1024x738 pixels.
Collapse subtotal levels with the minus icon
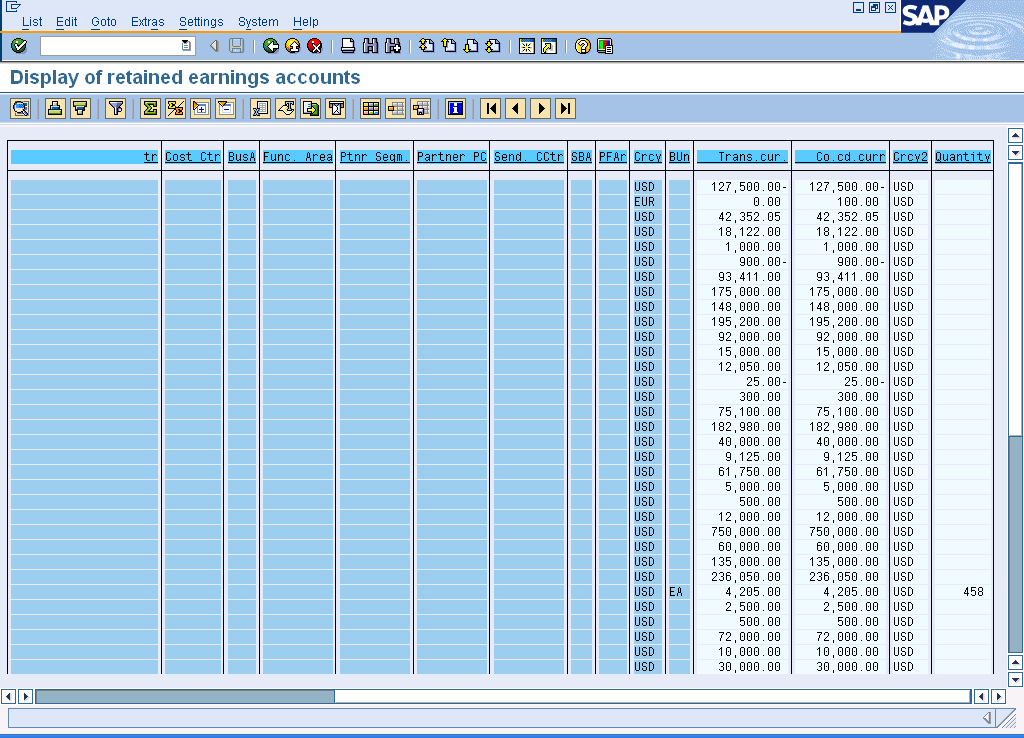(225, 108)
